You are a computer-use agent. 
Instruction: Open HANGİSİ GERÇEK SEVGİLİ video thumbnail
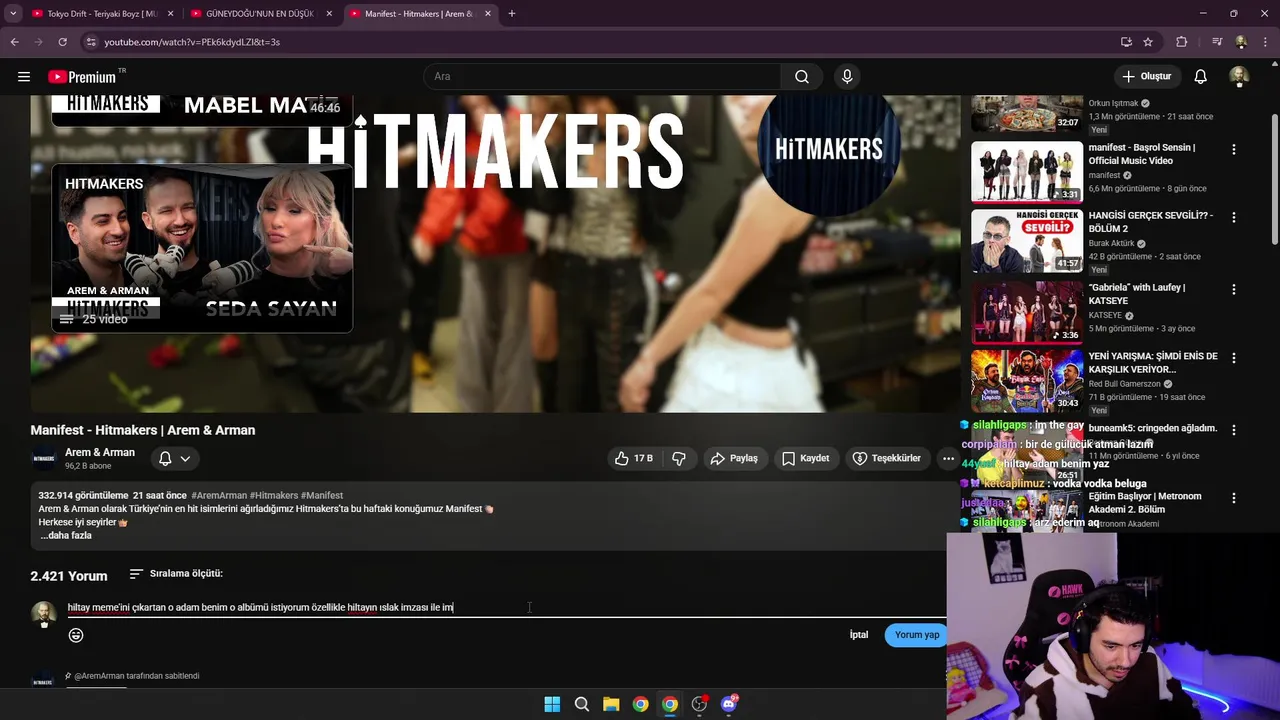pos(1027,241)
